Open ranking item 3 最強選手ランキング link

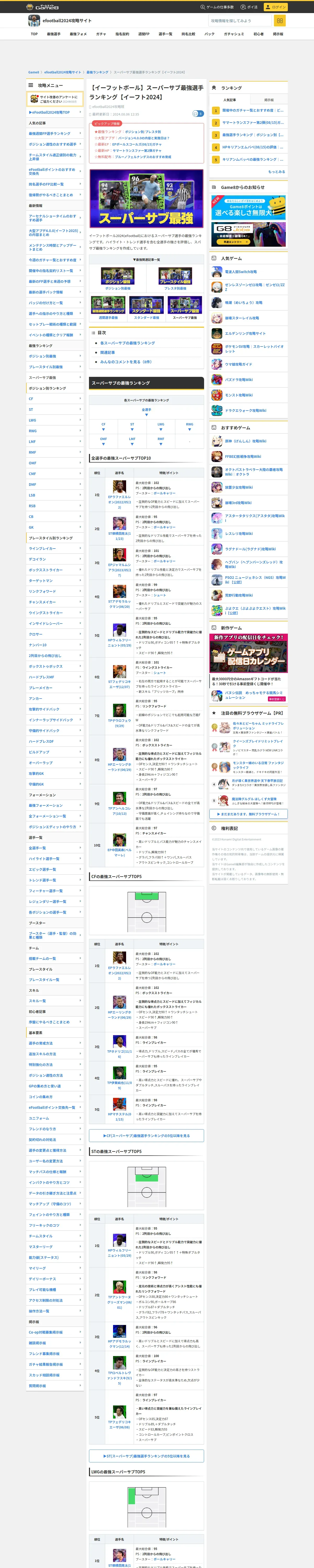[x=253, y=135]
